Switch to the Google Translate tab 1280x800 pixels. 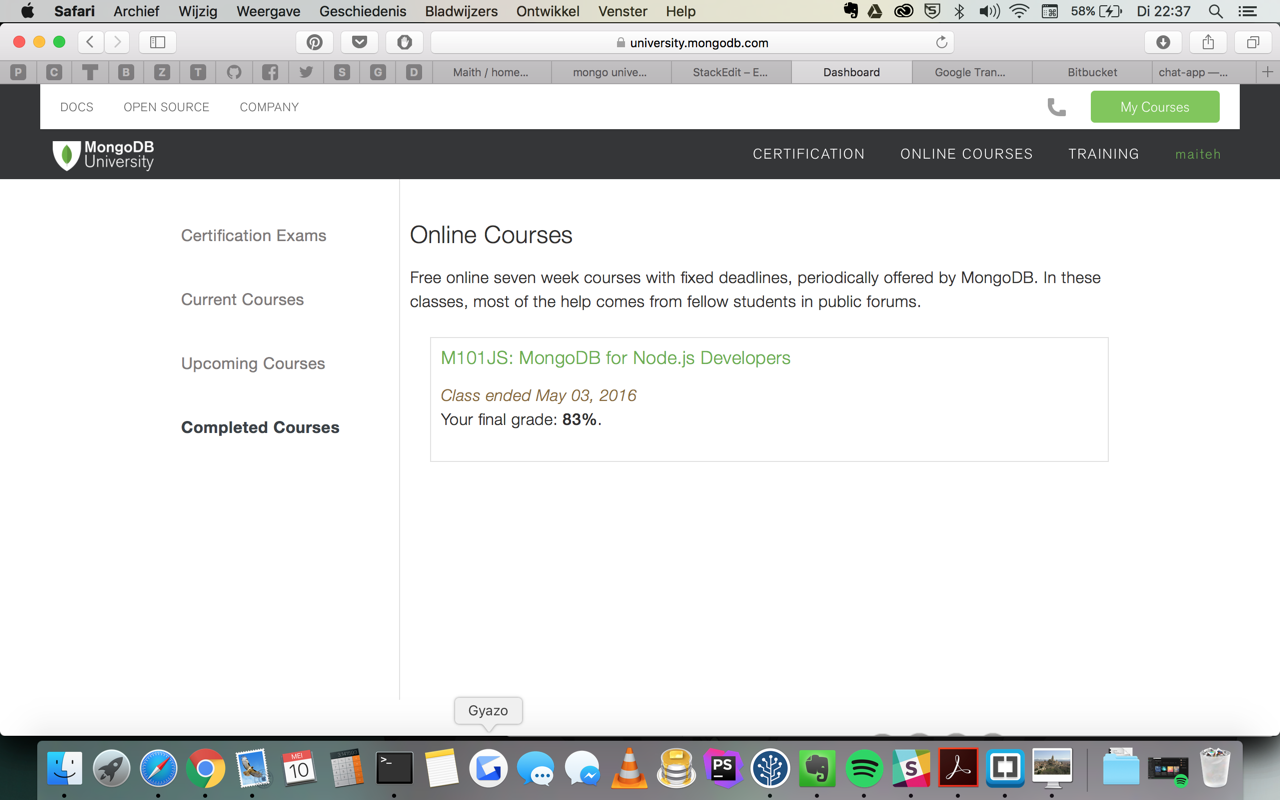point(970,72)
